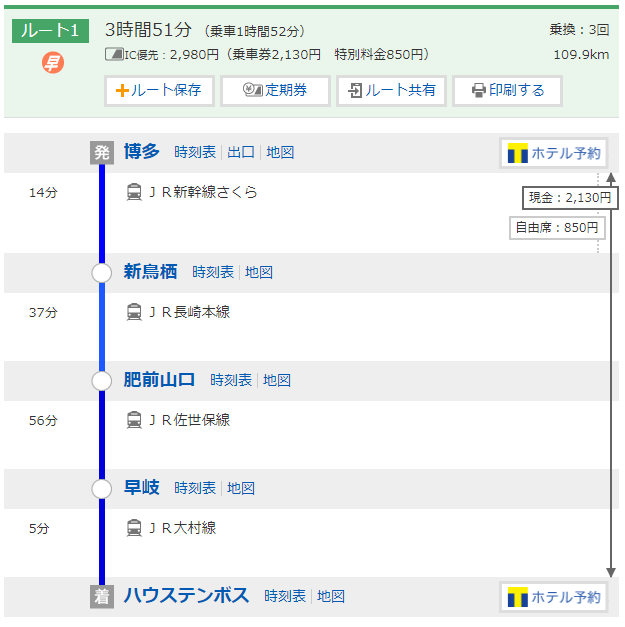Viewport: 625px width, 627px height.
Task: Click the 3時間51分 total time text
Action: 148,30
